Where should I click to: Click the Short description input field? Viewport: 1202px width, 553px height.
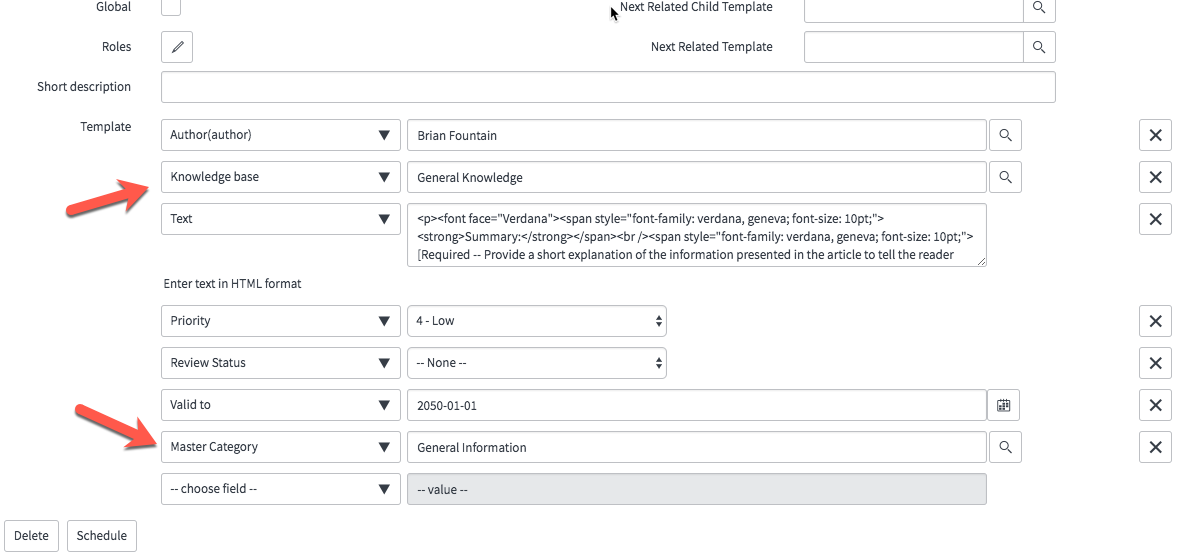tap(608, 87)
